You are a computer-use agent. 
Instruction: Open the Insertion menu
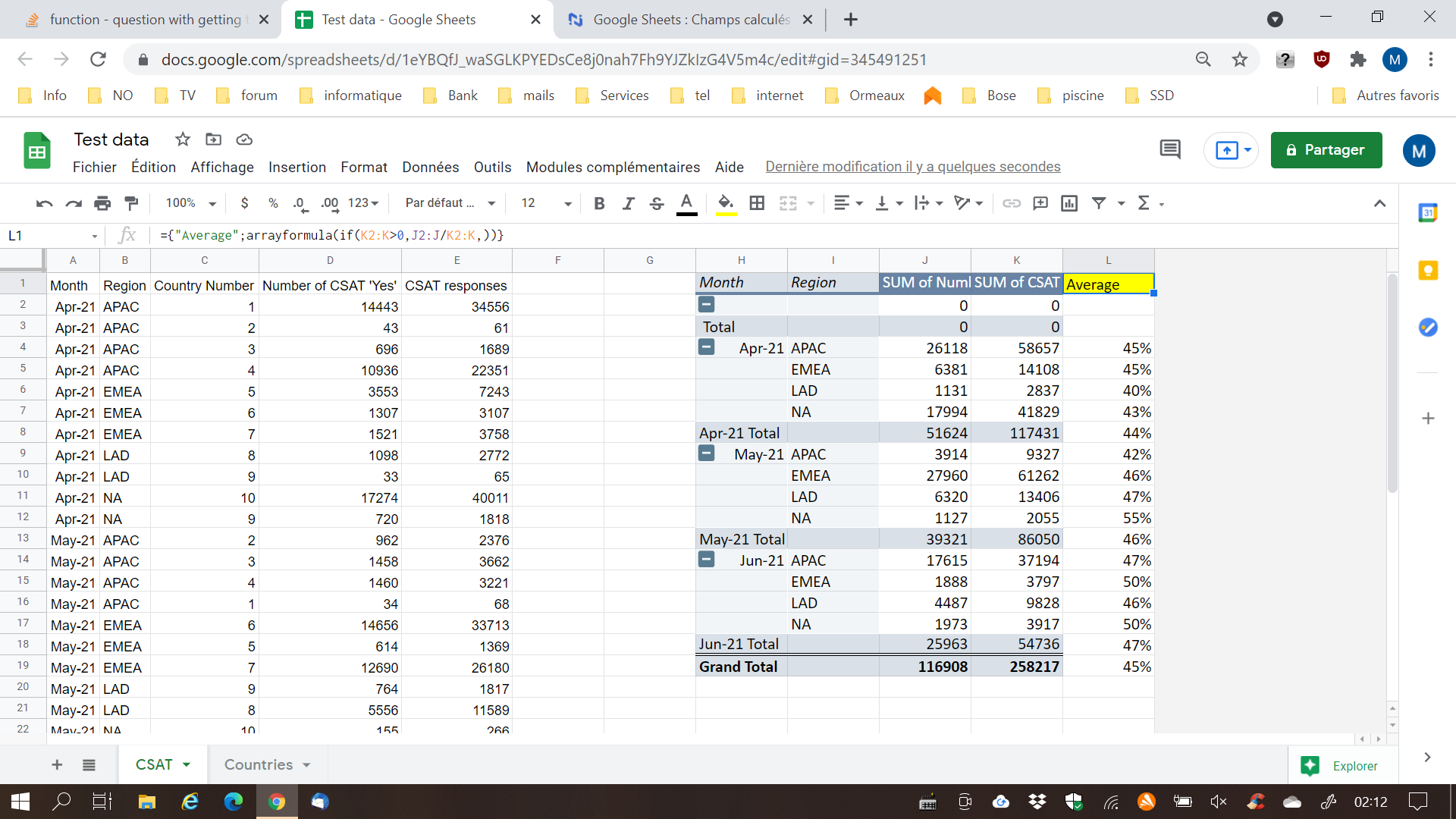(297, 167)
